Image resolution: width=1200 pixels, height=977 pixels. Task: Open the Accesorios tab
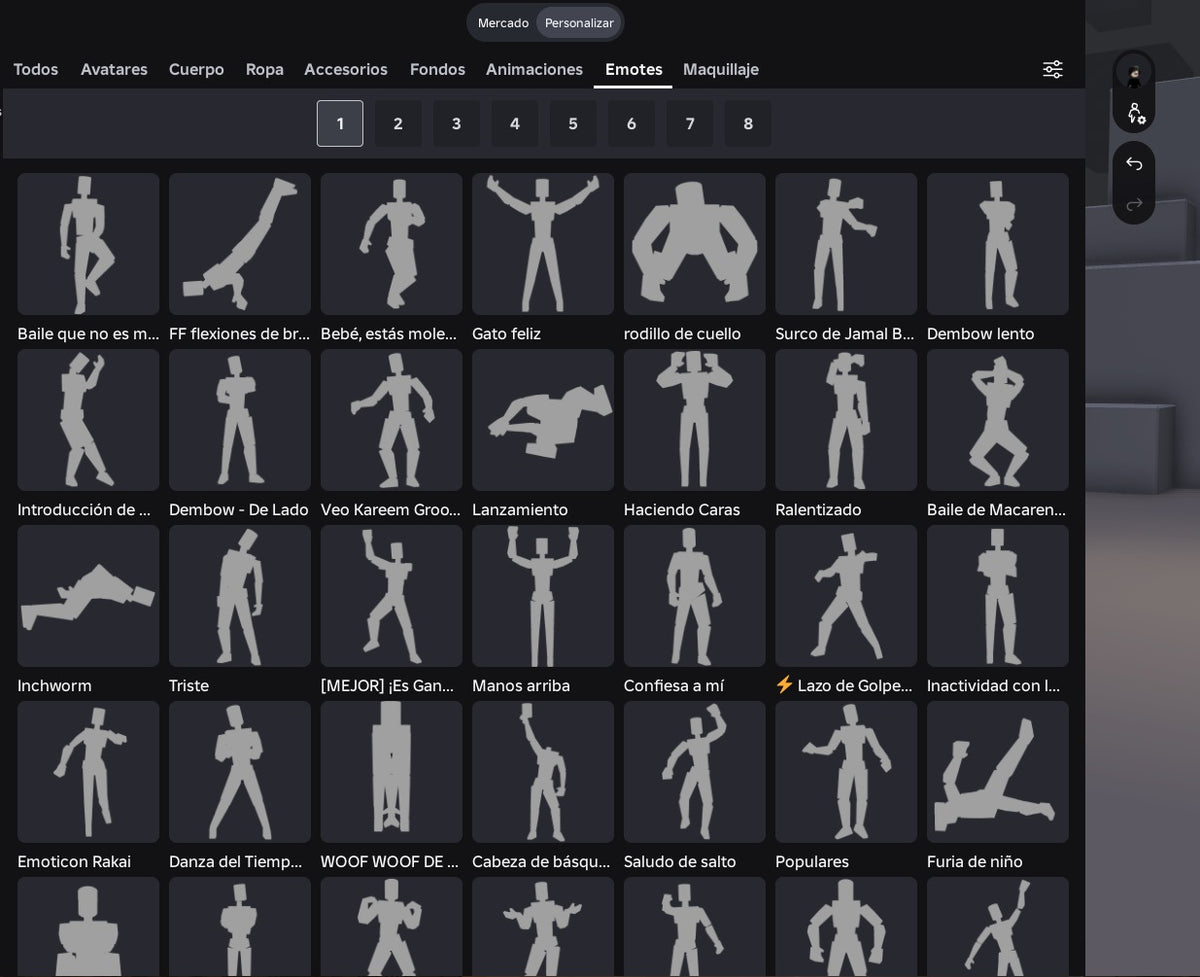coord(346,69)
